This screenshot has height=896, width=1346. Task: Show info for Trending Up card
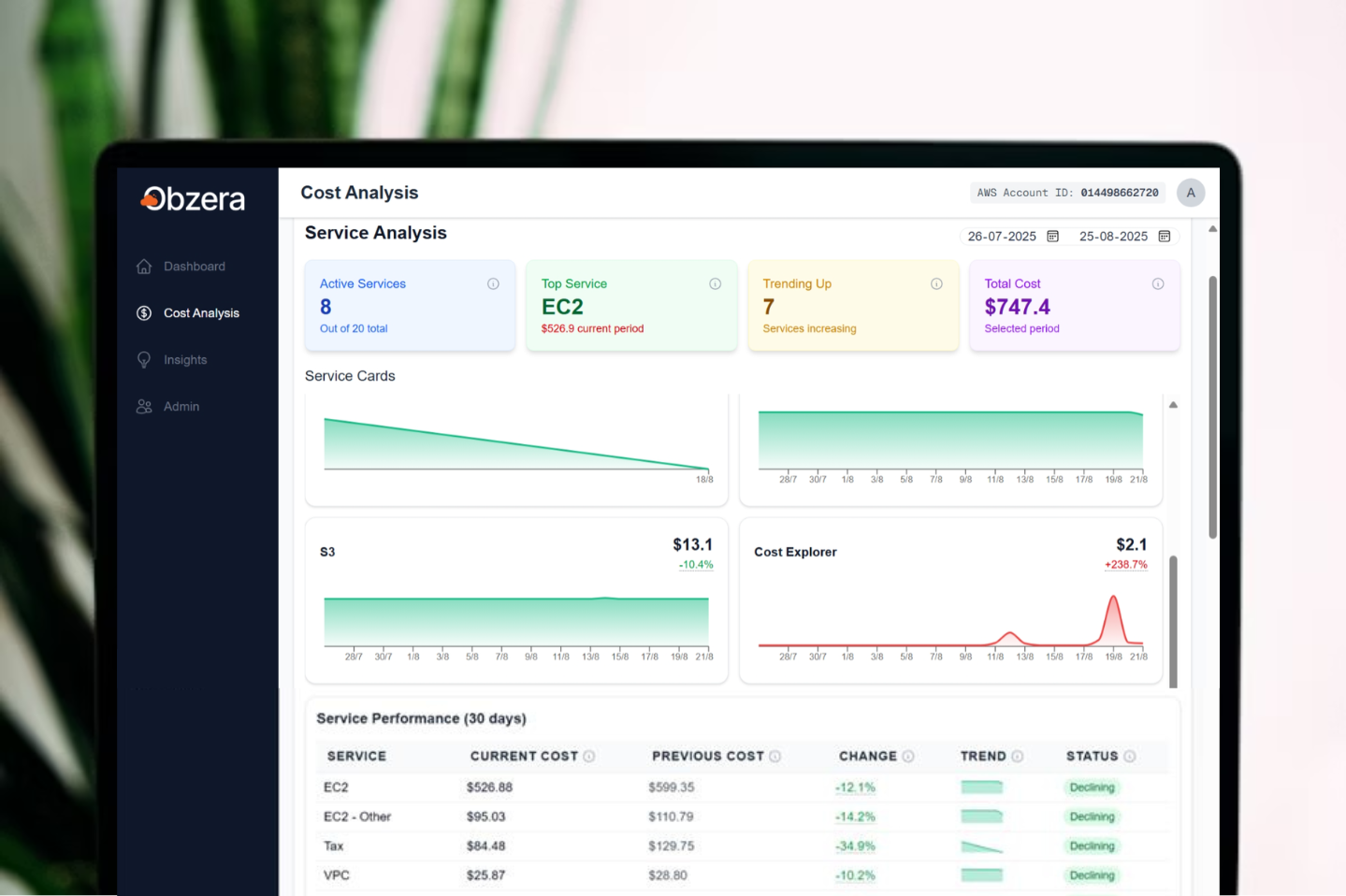pyautogui.click(x=936, y=284)
